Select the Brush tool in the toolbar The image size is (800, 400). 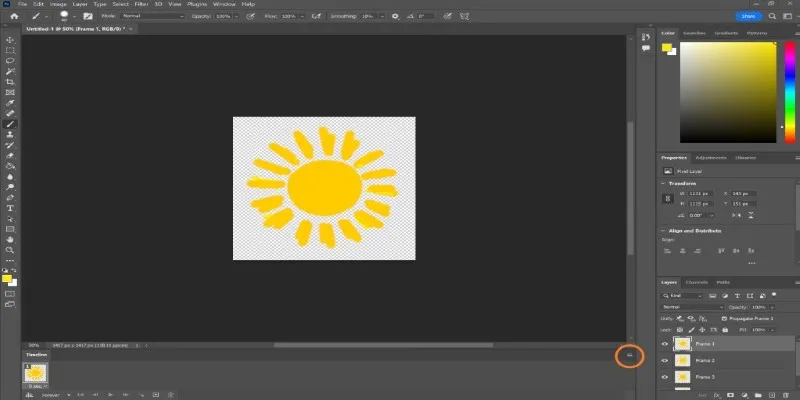pyautogui.click(x=10, y=124)
